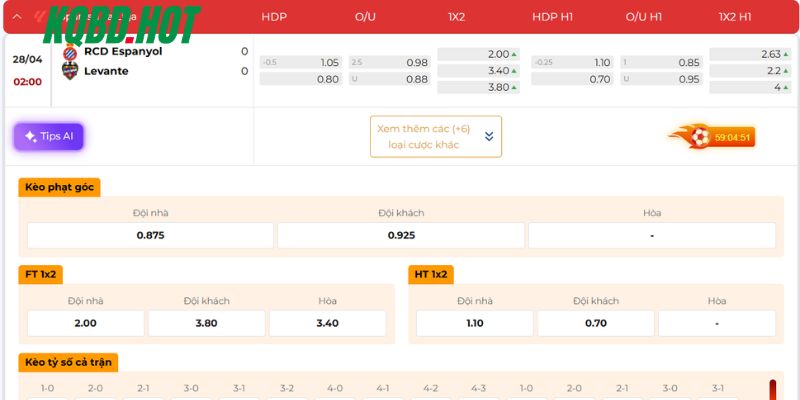Viewport: 800px width, 400px height.
Task: Open the Tips AI button
Action: (49, 137)
